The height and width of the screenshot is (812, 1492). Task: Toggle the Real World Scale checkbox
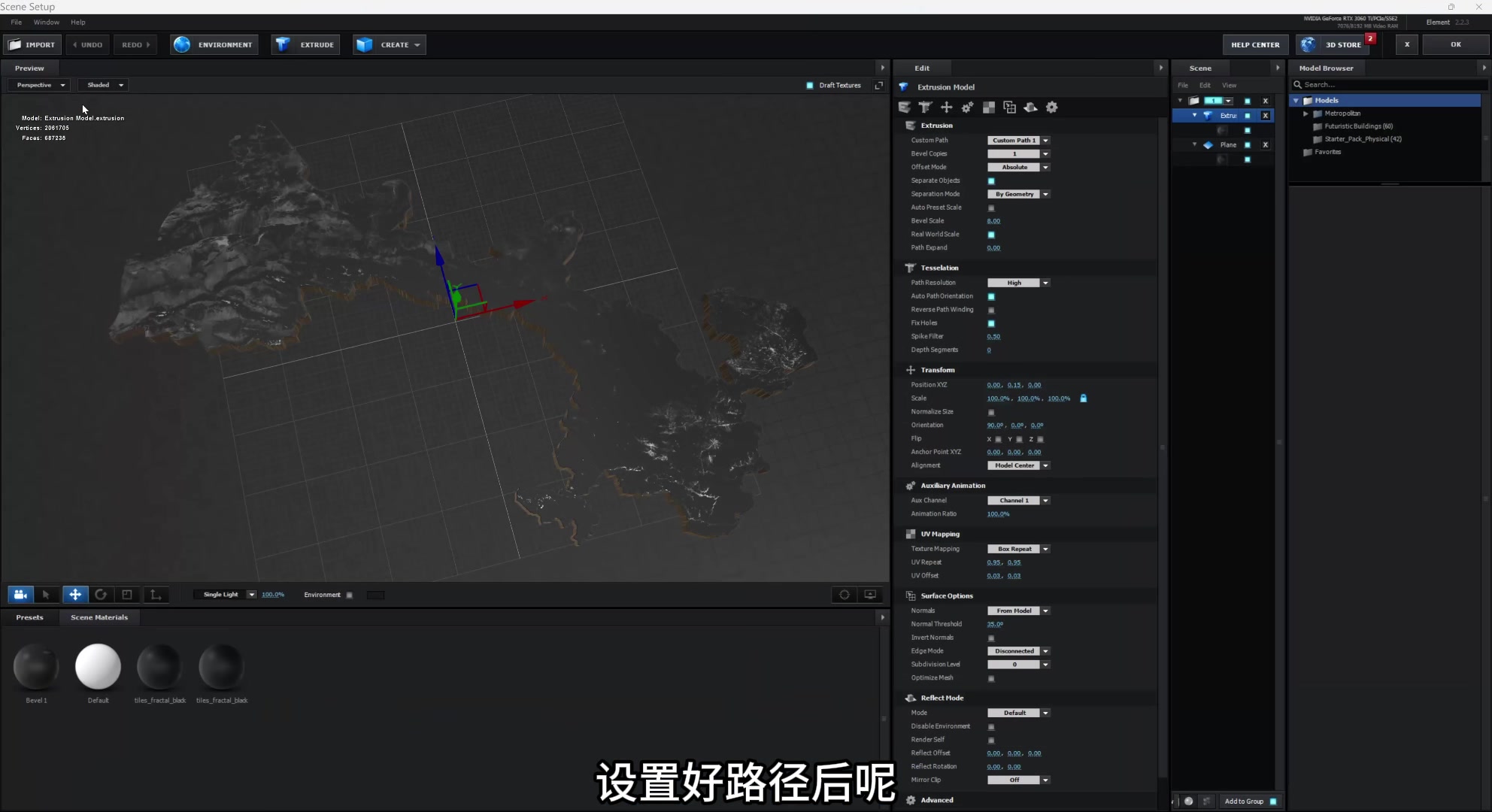pyautogui.click(x=993, y=235)
